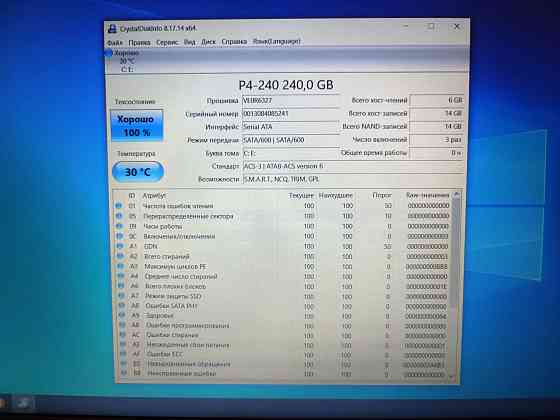Select the disk tab showing Хорошо 30 °C
Viewport: 560px width, 420px height.
[126, 61]
